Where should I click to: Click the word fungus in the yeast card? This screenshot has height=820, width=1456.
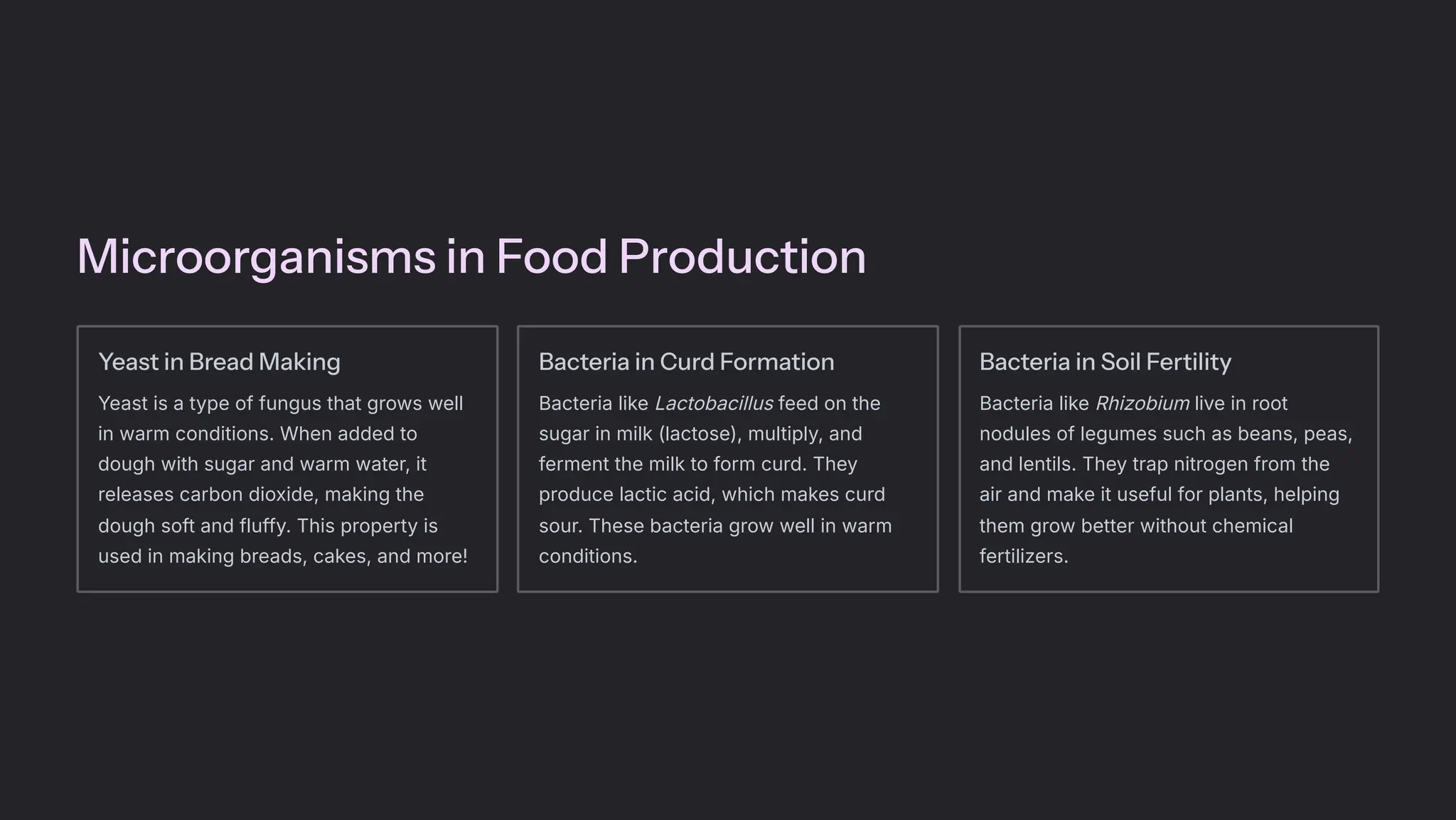pos(289,404)
